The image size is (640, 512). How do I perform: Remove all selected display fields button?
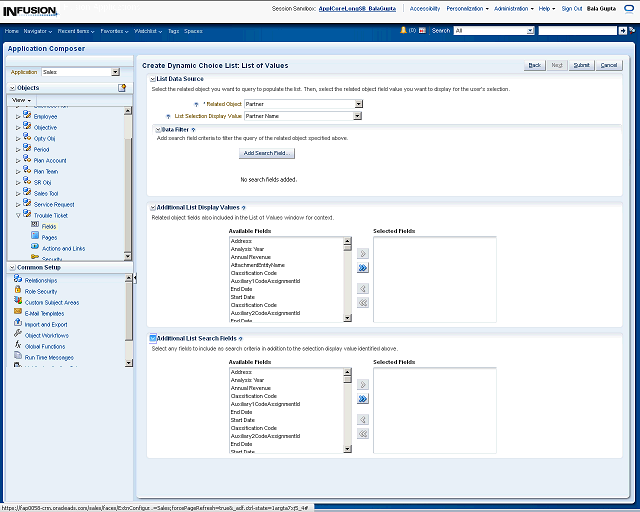tap(363, 302)
